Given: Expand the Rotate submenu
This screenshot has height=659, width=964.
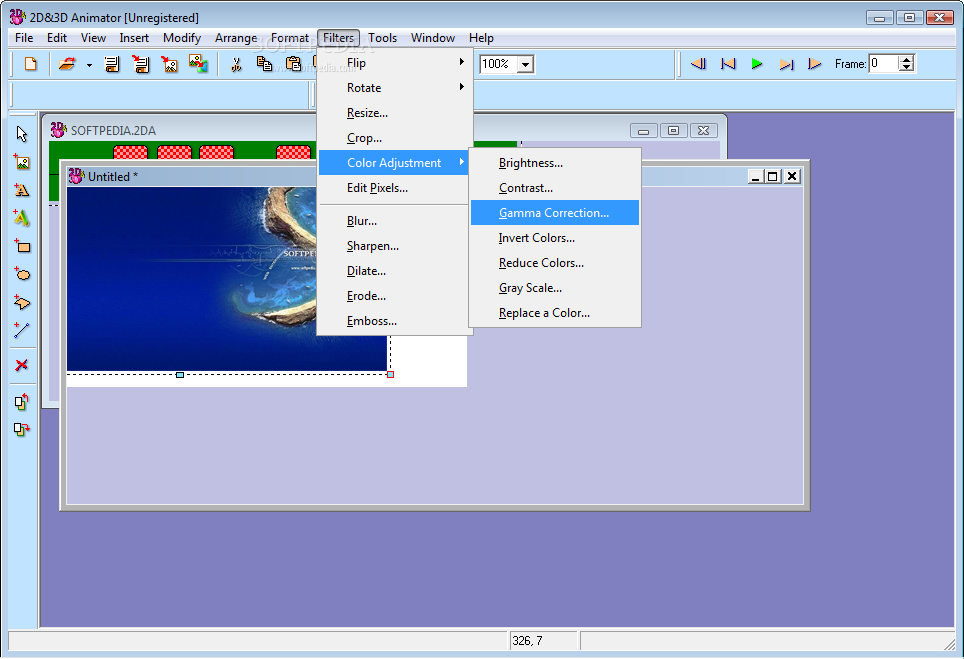Looking at the screenshot, I should click(x=395, y=88).
